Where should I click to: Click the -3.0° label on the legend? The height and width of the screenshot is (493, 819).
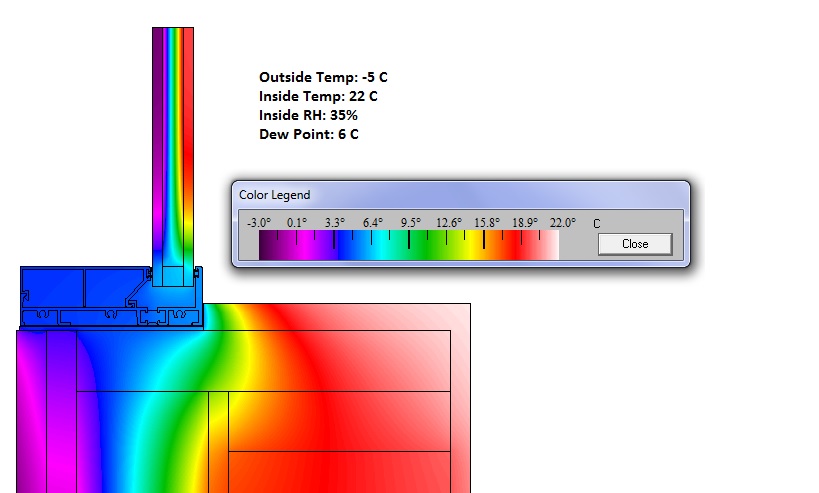point(259,223)
